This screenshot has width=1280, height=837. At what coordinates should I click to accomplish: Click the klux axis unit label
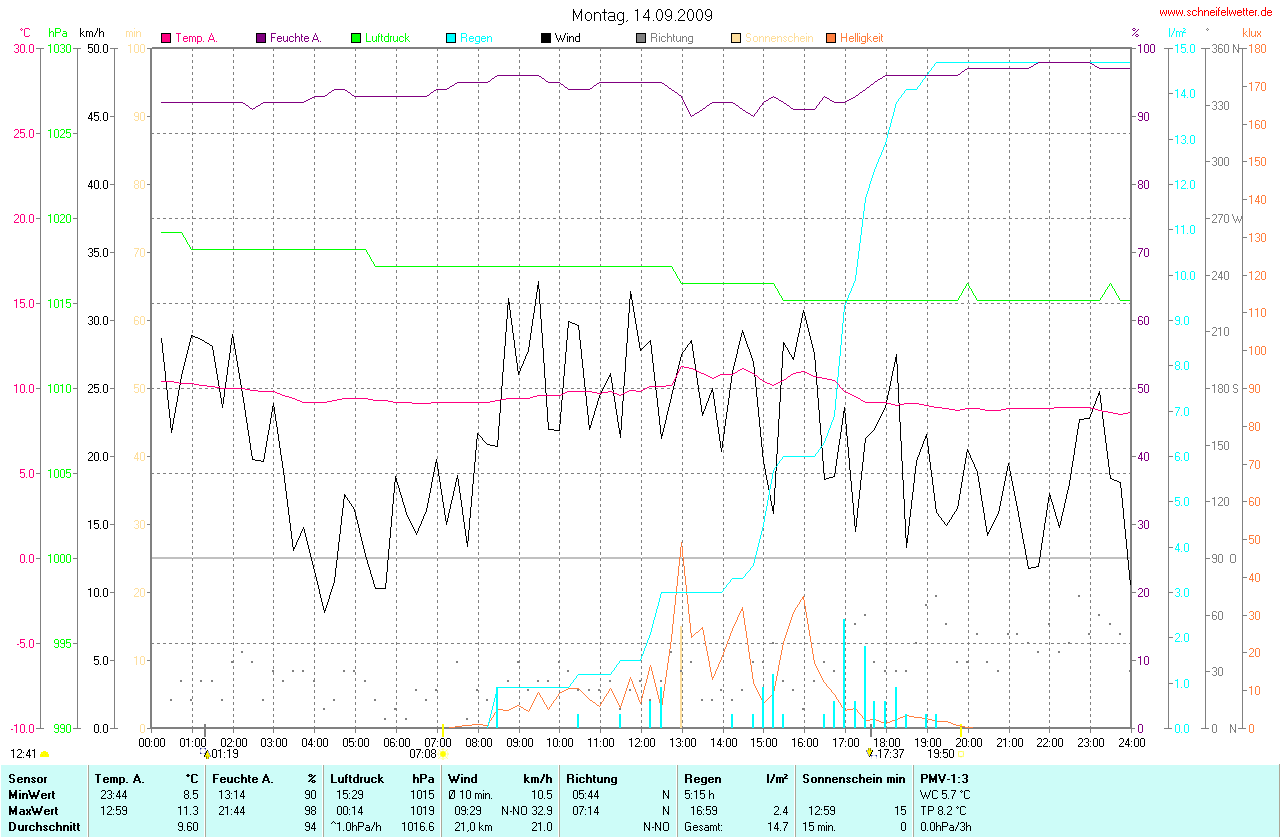coord(1251,33)
